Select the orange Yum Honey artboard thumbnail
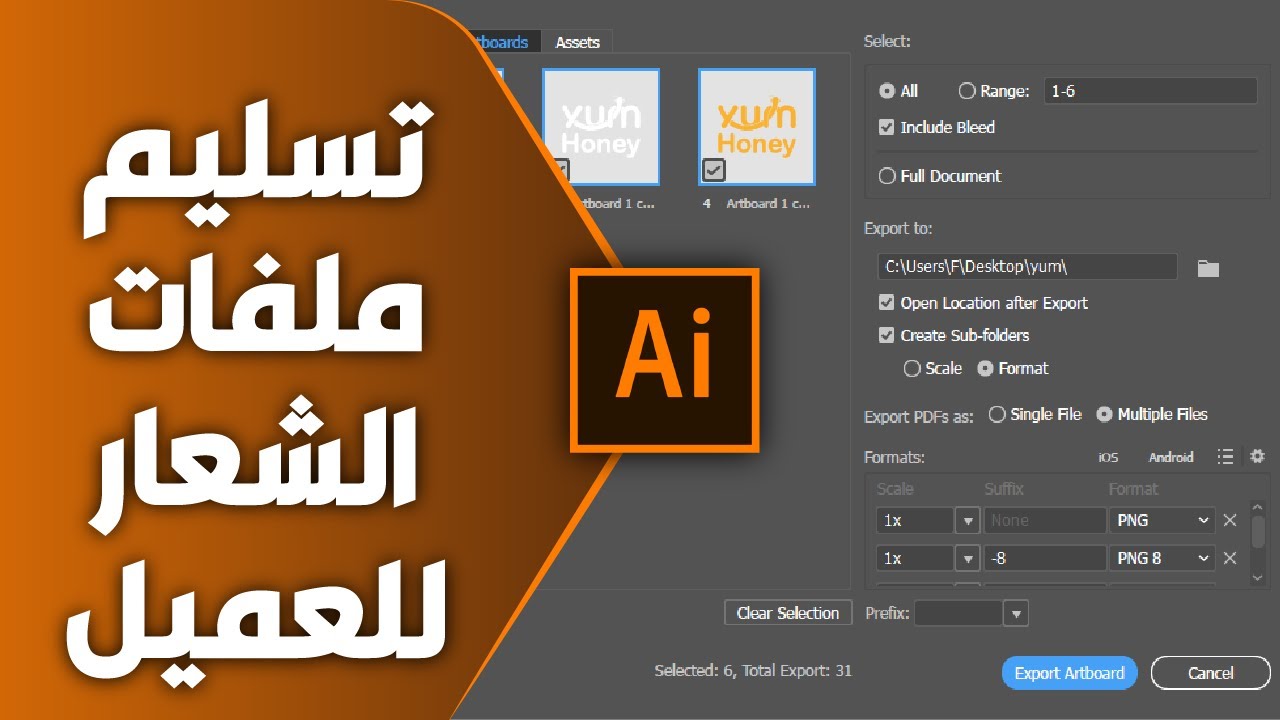Viewport: 1280px width, 720px height. click(757, 127)
